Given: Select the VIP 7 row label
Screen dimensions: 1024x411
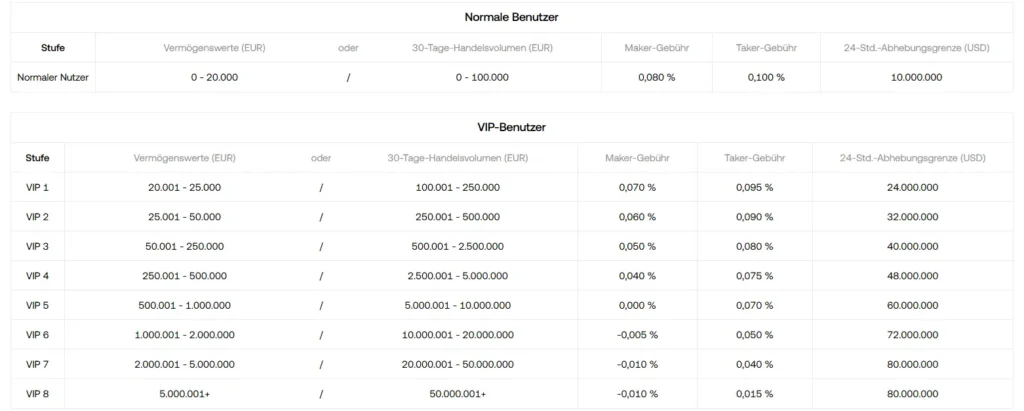Looking at the screenshot, I should click(38, 364).
